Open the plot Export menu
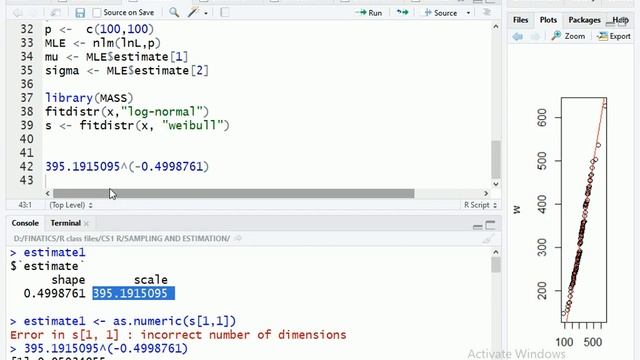 614,36
